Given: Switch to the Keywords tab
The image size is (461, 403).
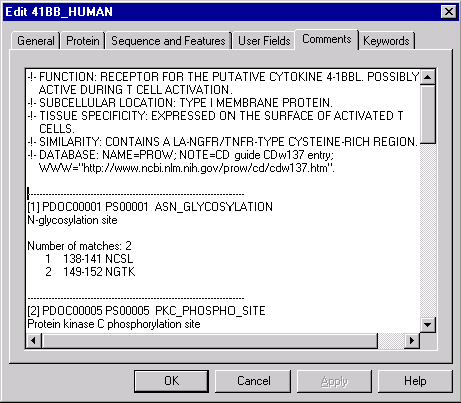Looking at the screenshot, I should [x=386, y=41].
